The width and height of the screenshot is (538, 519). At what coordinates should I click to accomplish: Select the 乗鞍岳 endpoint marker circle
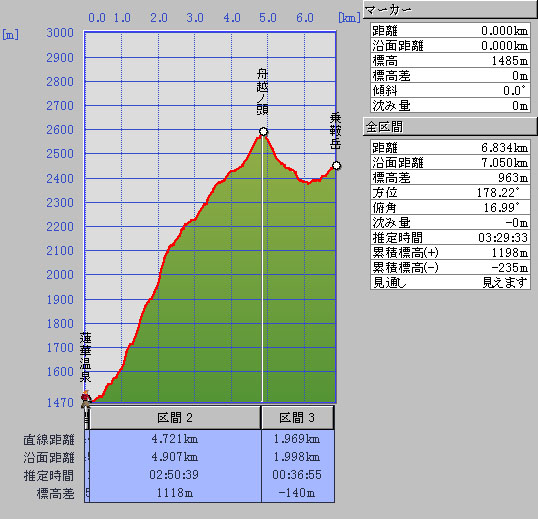[337, 166]
